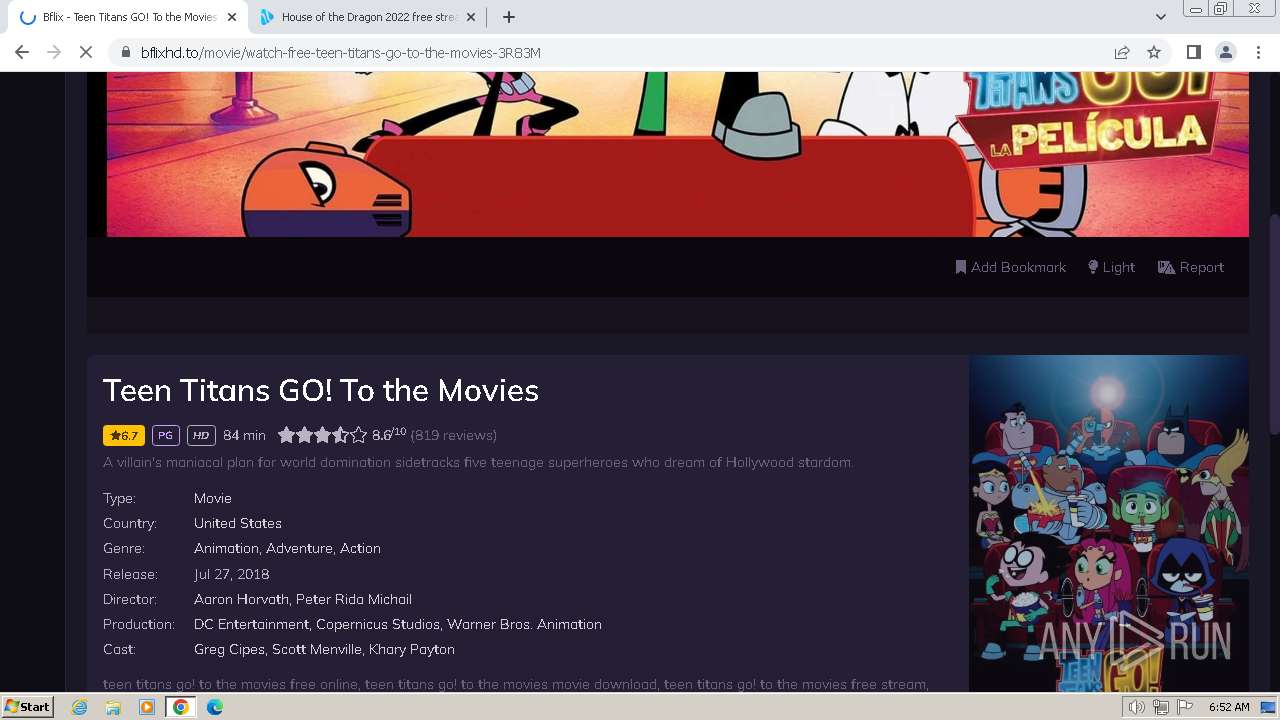This screenshot has width=1280, height=720.
Task: Browse the Animation genre
Action: tap(226, 548)
